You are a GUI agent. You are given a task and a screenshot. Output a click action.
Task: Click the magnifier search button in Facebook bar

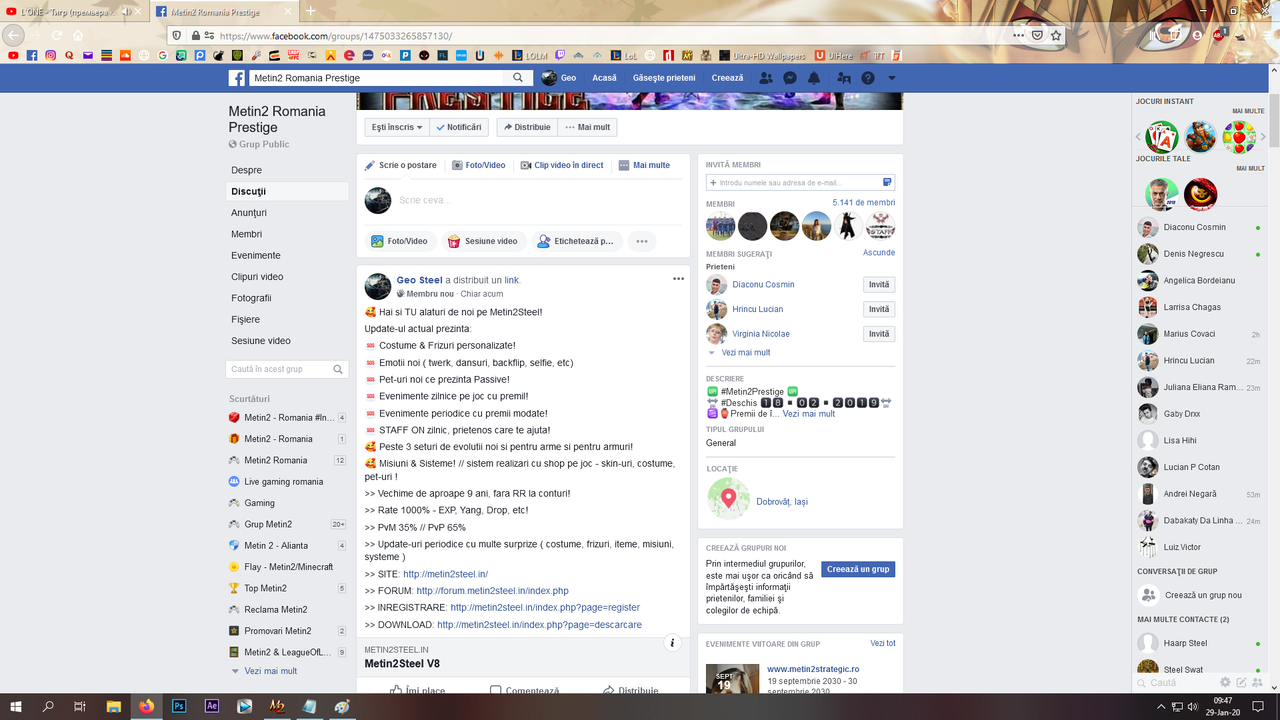point(518,78)
